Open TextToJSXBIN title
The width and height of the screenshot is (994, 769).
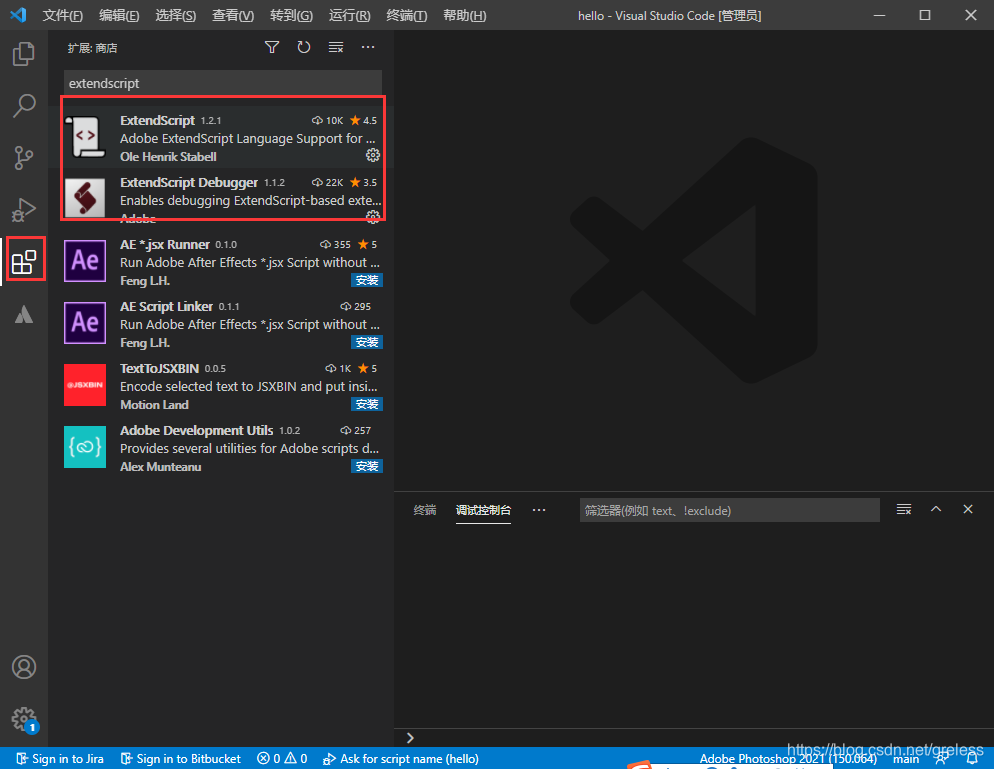(159, 369)
